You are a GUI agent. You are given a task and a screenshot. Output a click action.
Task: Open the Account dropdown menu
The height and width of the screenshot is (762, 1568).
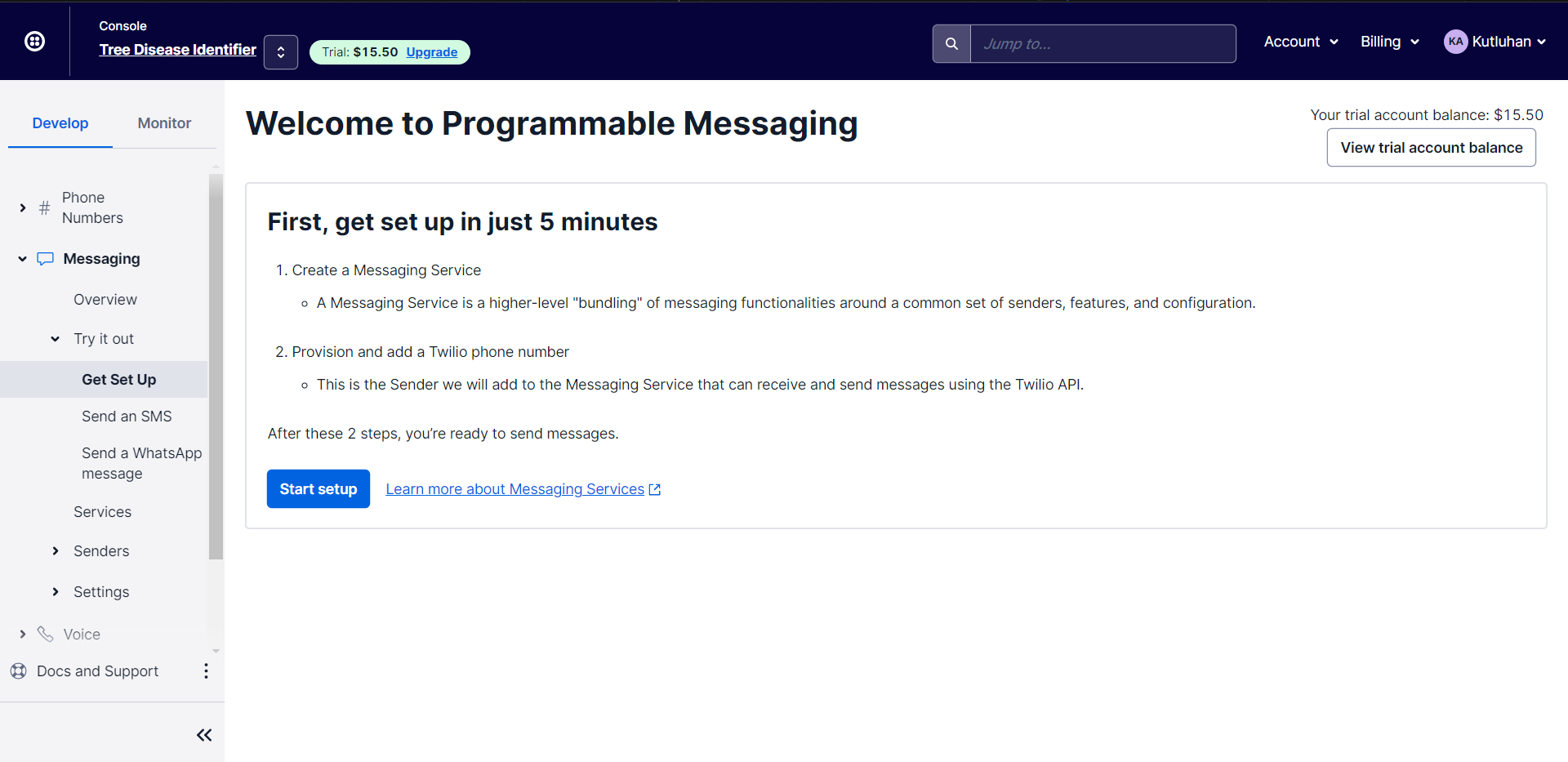tap(1300, 42)
